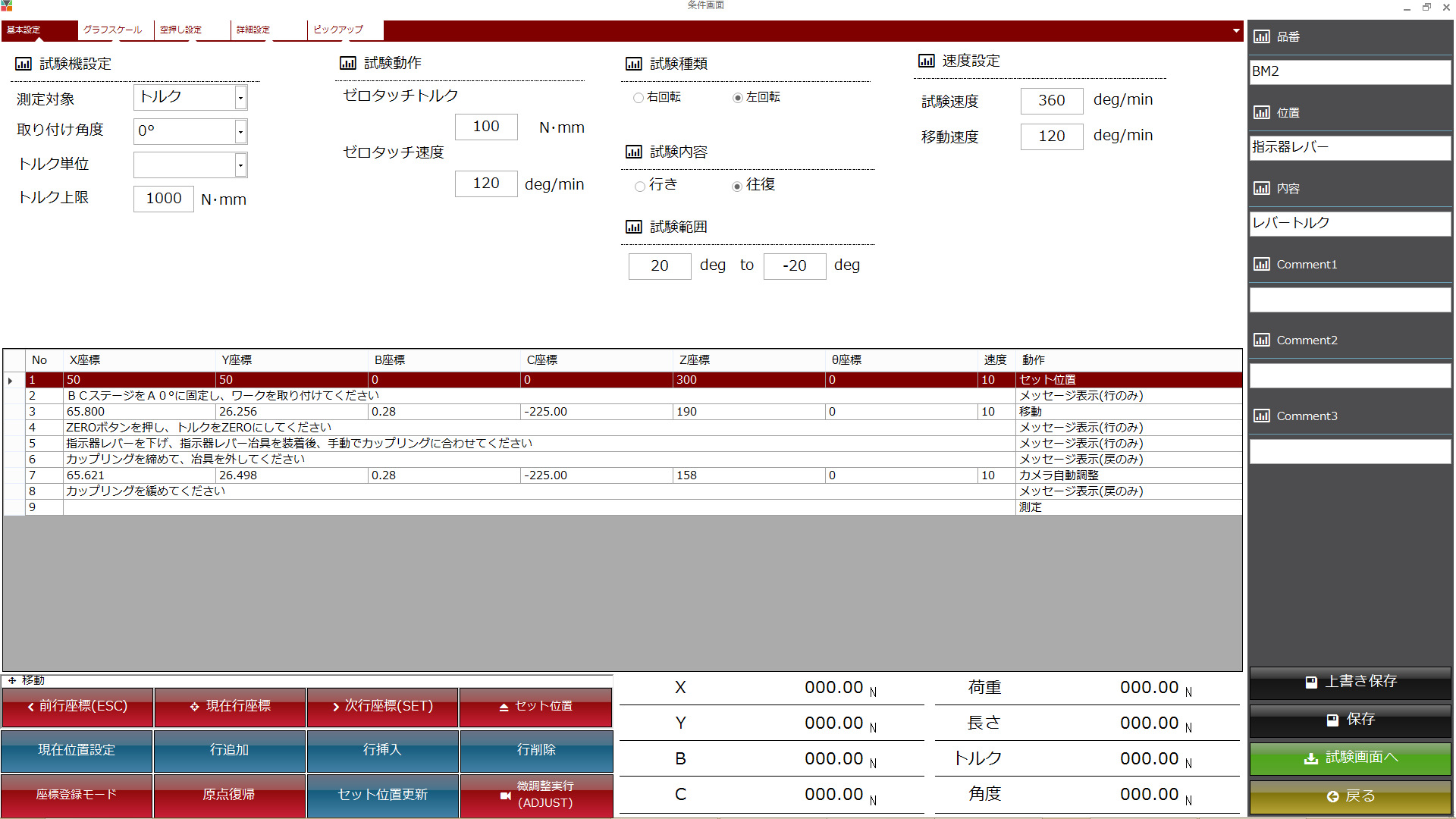Image resolution: width=1456 pixels, height=819 pixels.
Task: Click the chart icon beside 速度設定
Action: point(926,61)
